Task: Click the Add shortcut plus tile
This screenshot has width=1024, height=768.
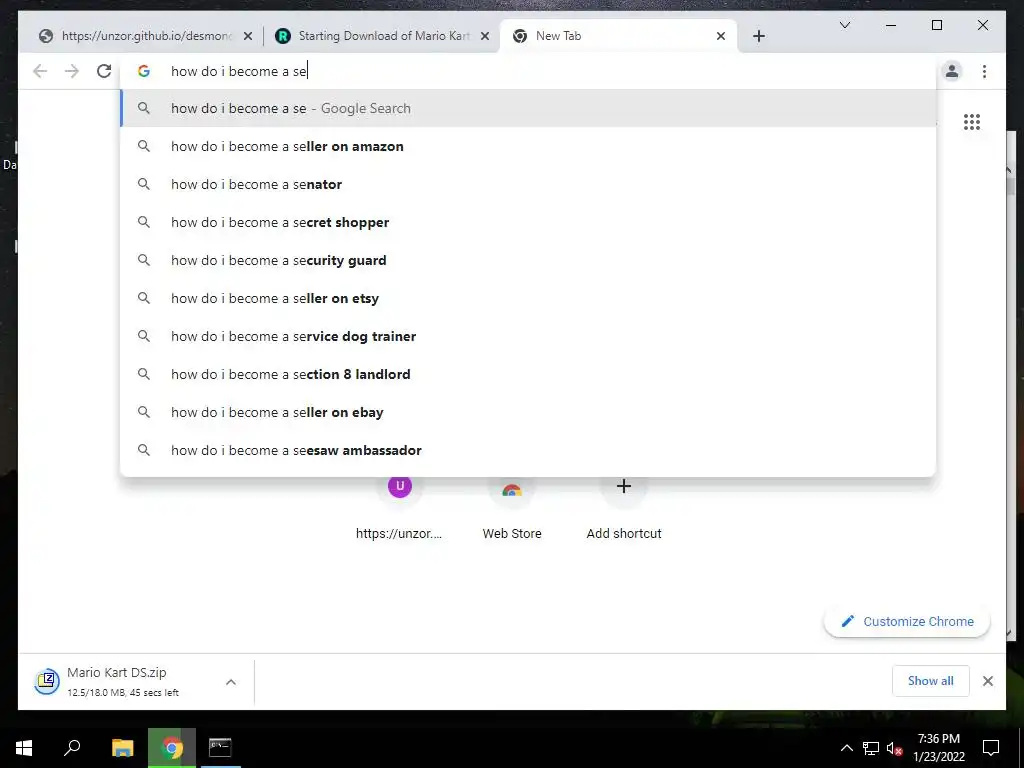Action: (x=624, y=509)
